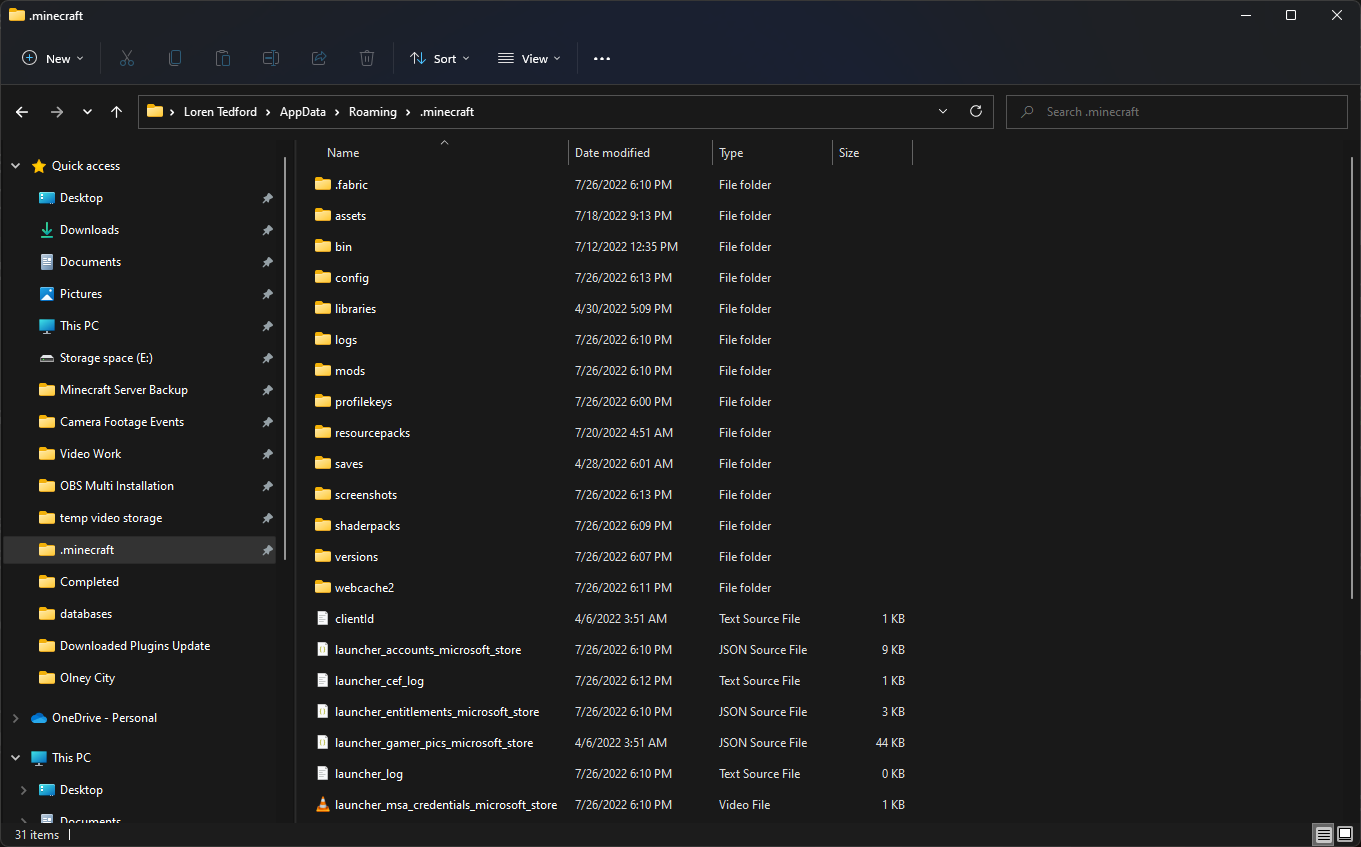Switch to Large icons view in status bar
The image size is (1361, 847).
[x=1345, y=834]
